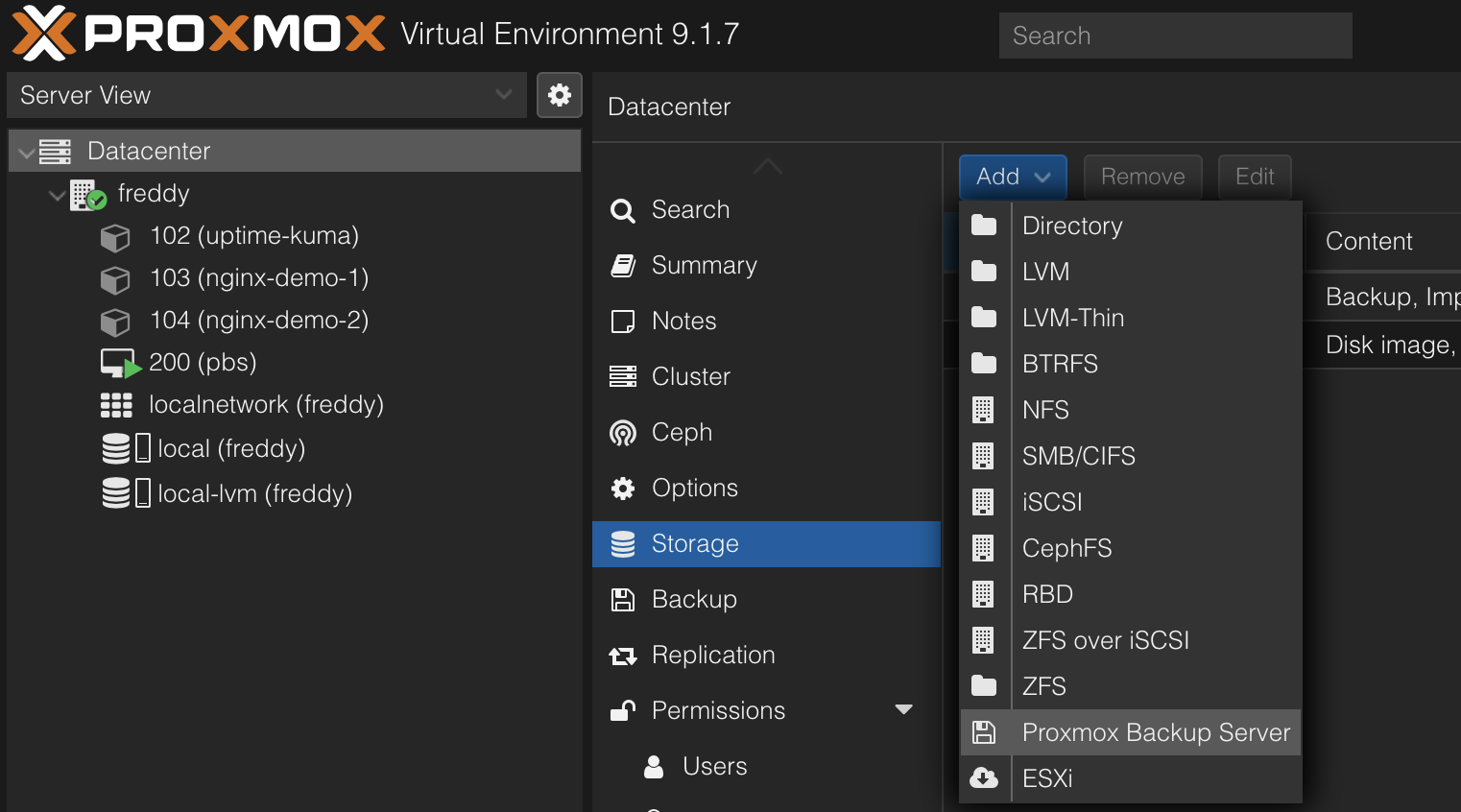Viewport: 1461px width, 812px height.
Task: Click the Cluster server icon
Action: (x=622, y=376)
